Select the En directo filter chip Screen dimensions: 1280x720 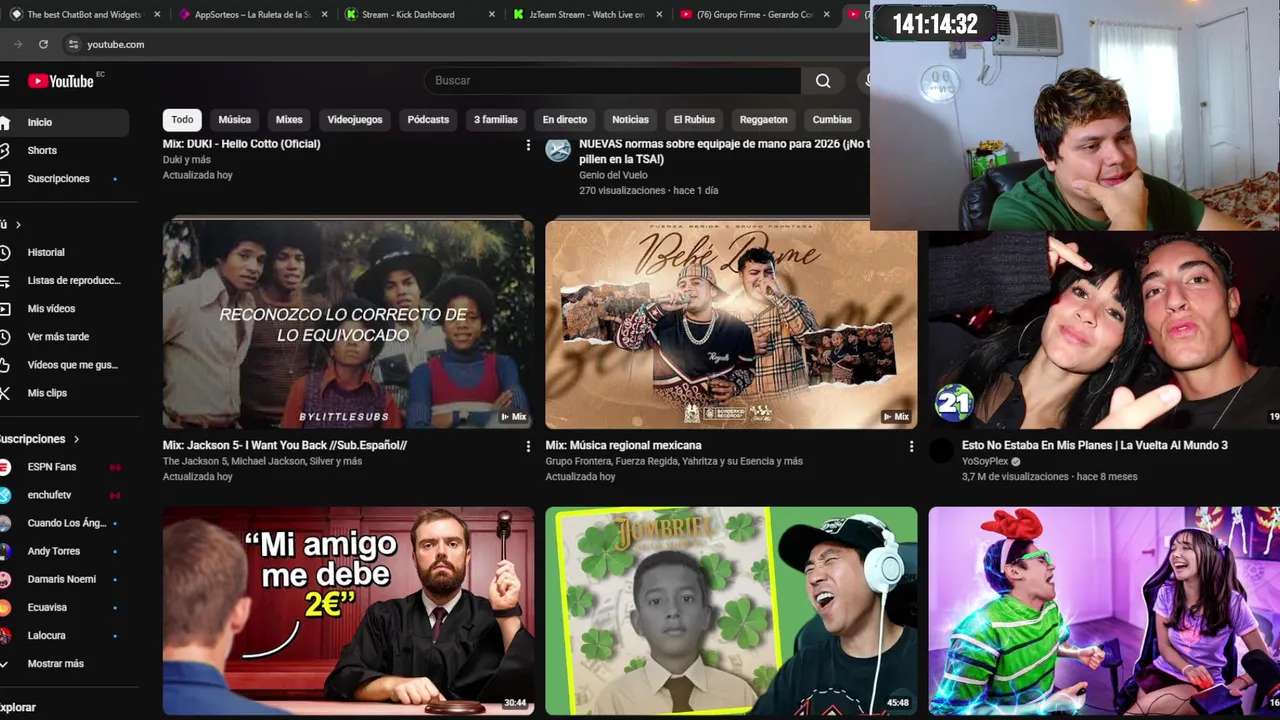(565, 120)
